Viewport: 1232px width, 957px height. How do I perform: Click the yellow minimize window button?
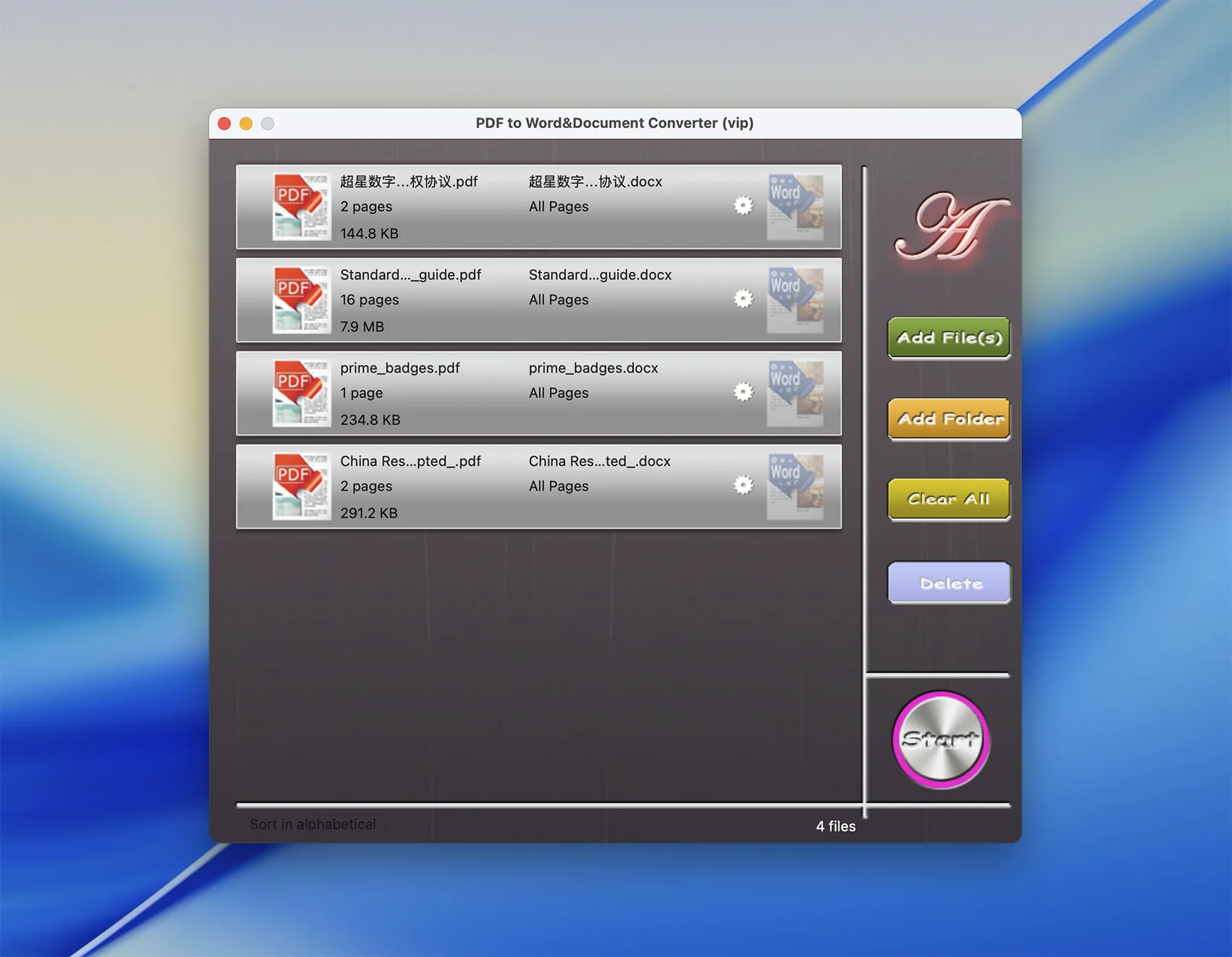246,124
